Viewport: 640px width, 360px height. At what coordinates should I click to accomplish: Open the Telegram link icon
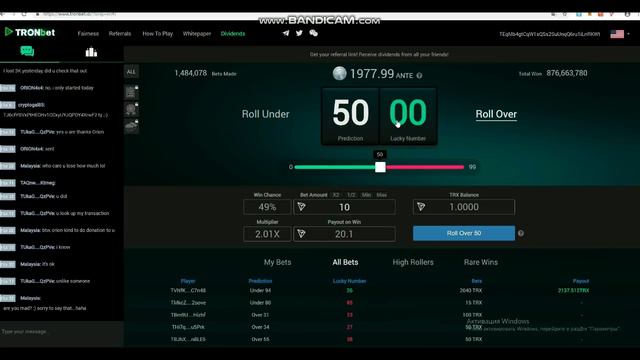point(286,33)
